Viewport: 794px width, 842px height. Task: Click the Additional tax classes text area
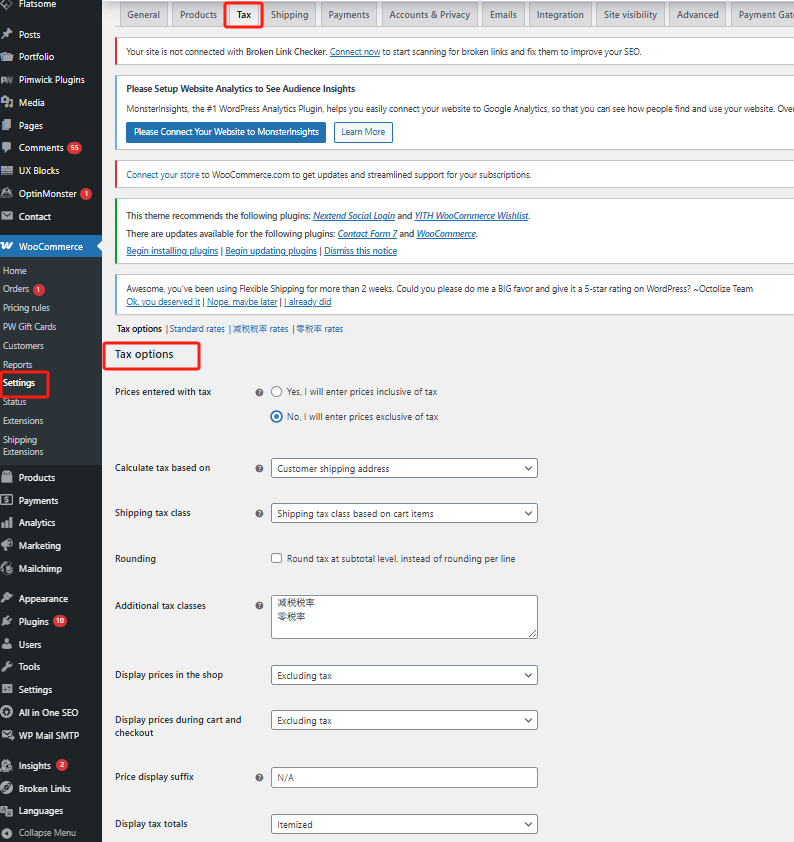coord(404,616)
